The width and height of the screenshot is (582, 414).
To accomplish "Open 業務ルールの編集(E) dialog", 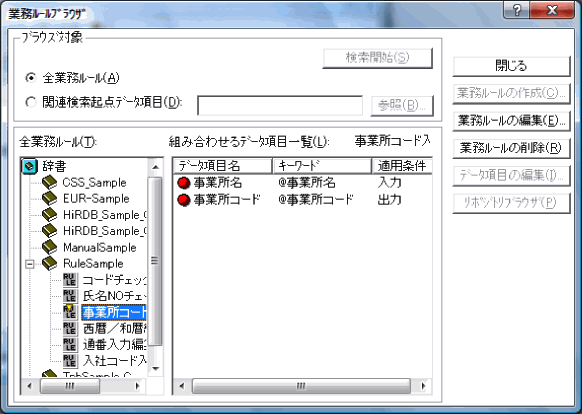I will tap(511, 121).
